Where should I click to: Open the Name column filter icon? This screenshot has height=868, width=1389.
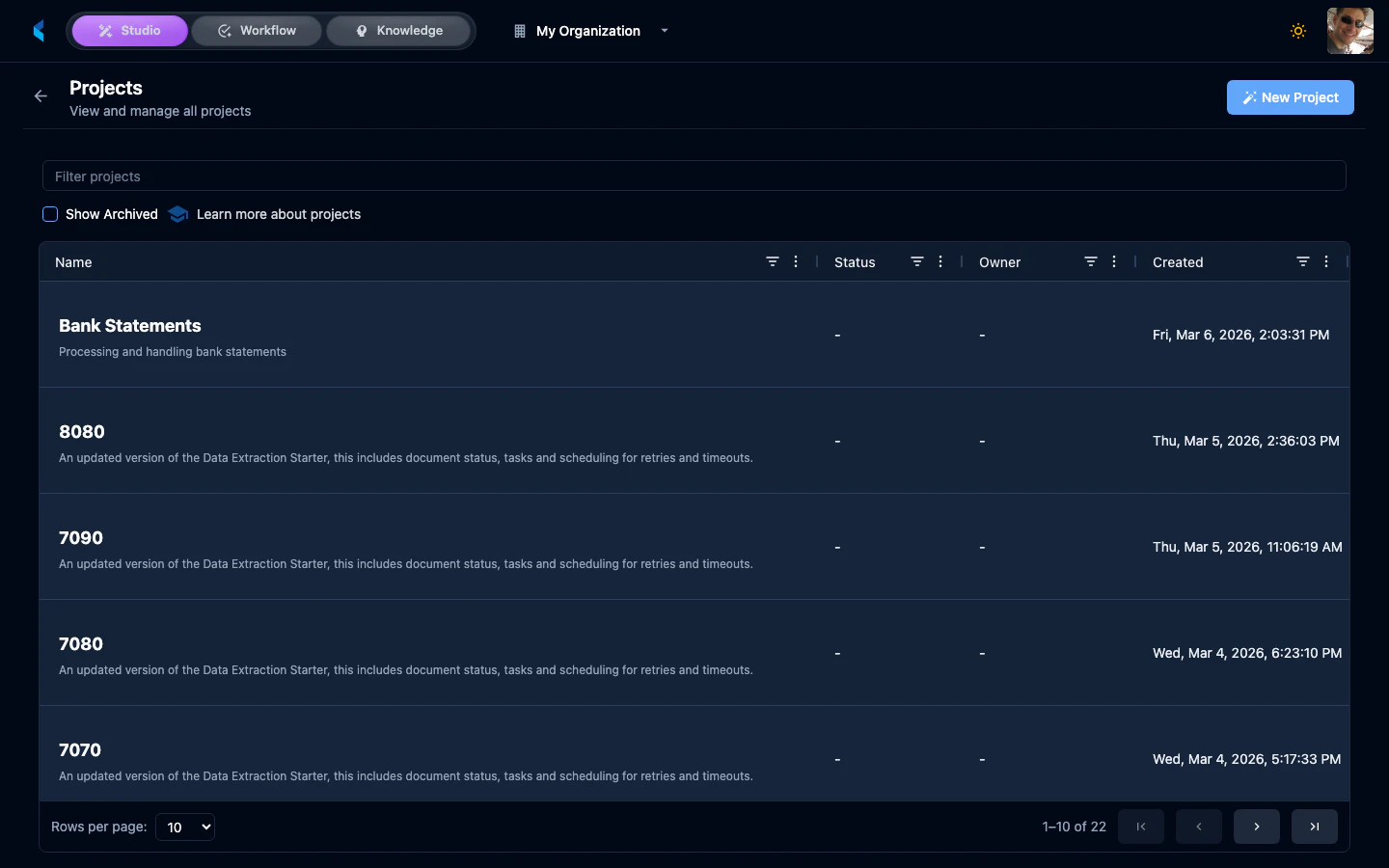point(773,261)
